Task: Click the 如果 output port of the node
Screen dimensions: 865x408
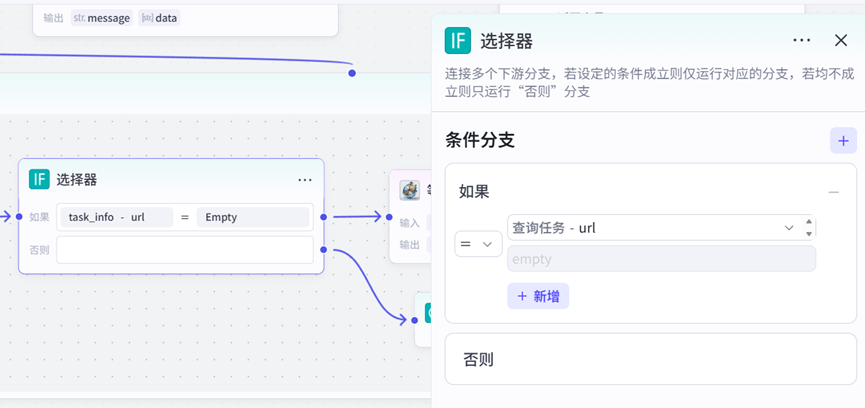Action: (x=324, y=217)
